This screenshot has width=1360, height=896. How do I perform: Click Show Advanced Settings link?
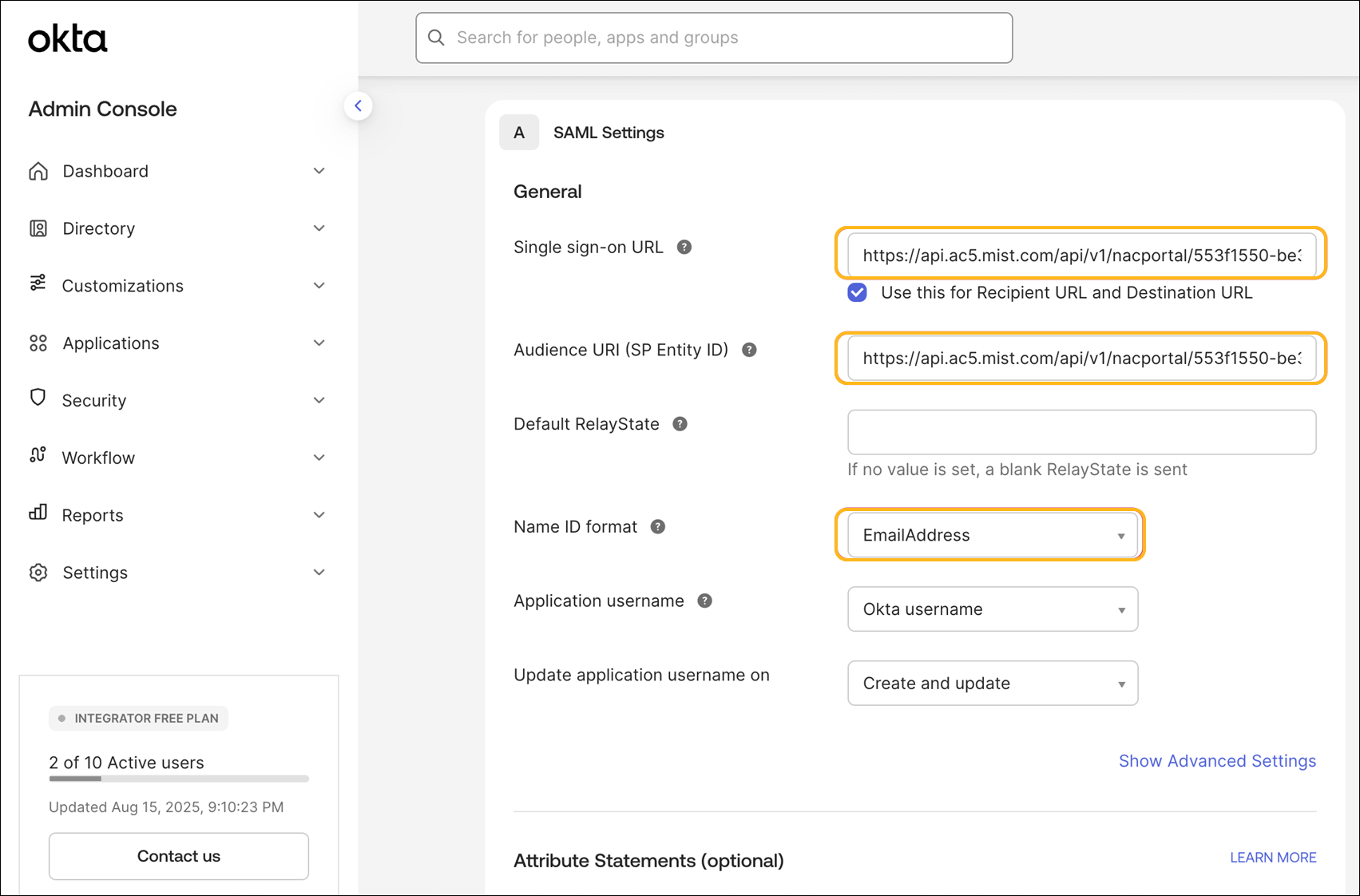[x=1216, y=761]
